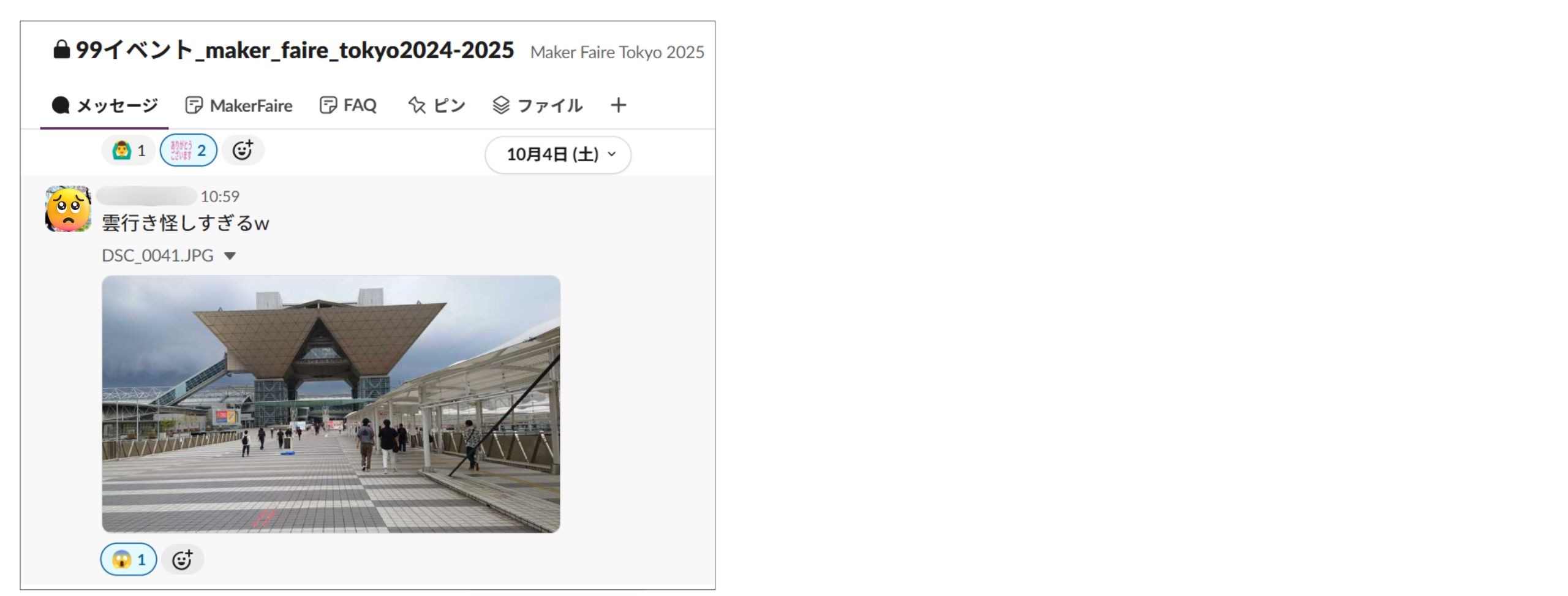This screenshot has height=596, width=1568.
Task: Click the lock icon beside channel name
Action: (61, 50)
